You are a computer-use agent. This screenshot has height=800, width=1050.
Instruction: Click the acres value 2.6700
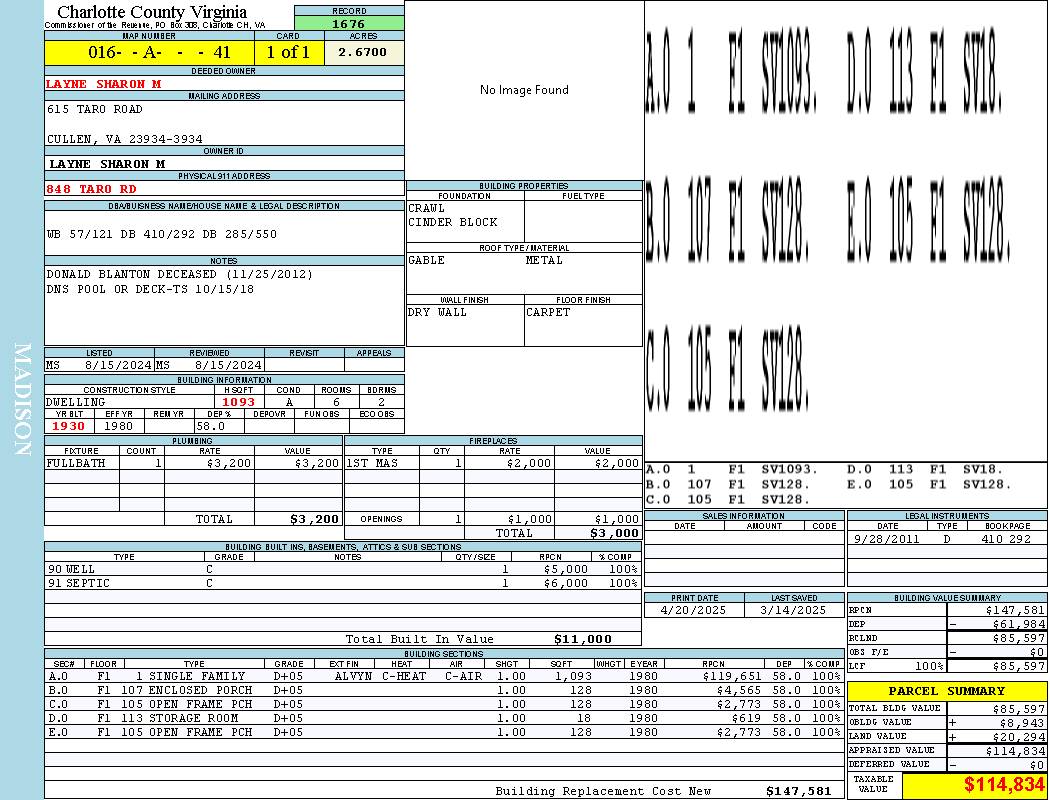(364, 52)
